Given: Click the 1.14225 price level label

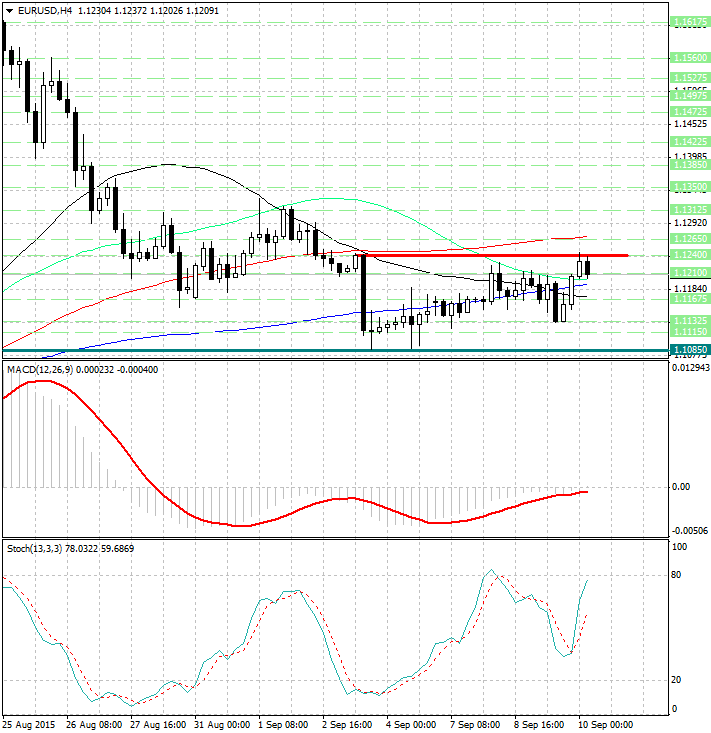Looking at the screenshot, I should tap(690, 141).
